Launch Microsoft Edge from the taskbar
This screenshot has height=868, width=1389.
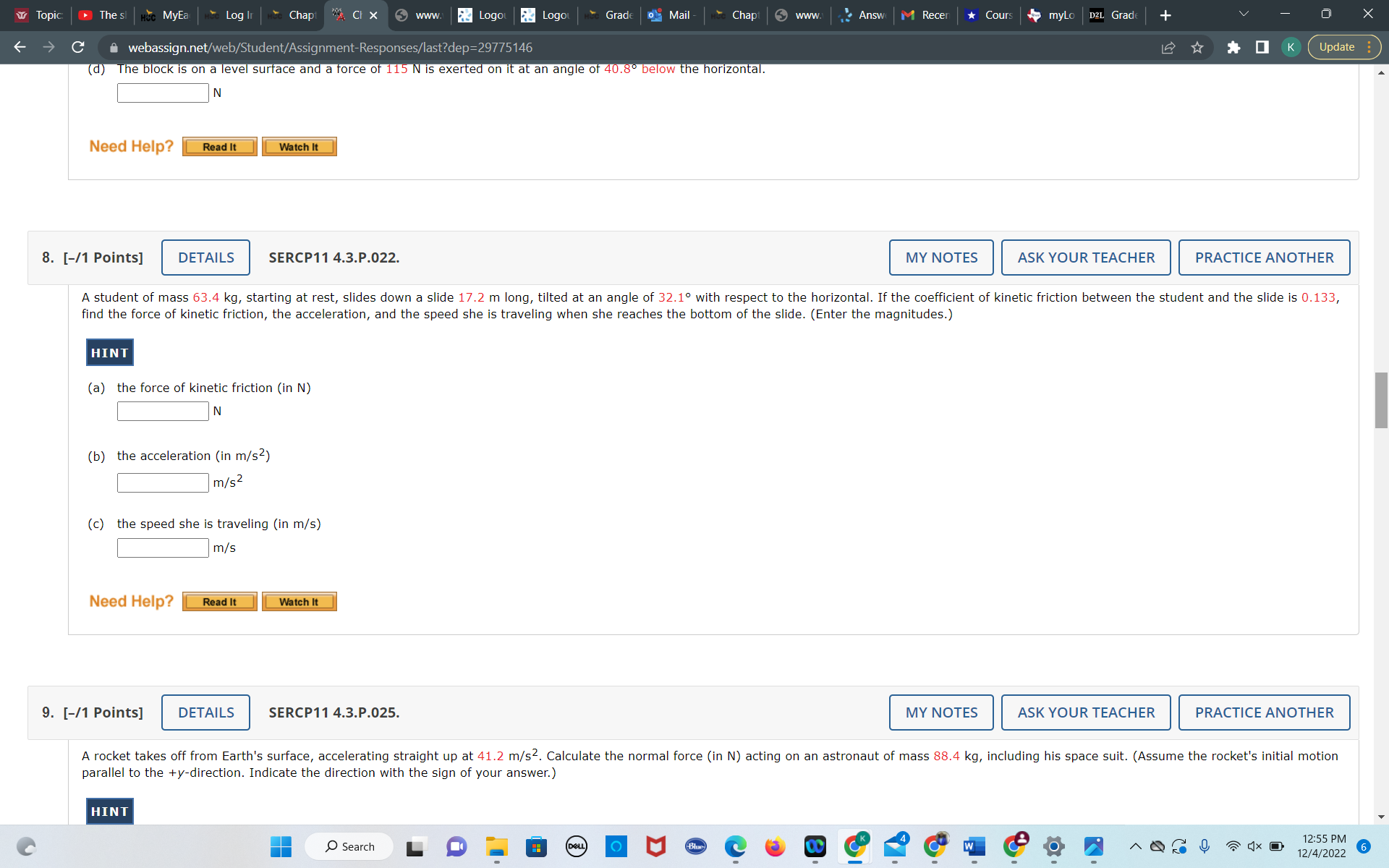(735, 846)
